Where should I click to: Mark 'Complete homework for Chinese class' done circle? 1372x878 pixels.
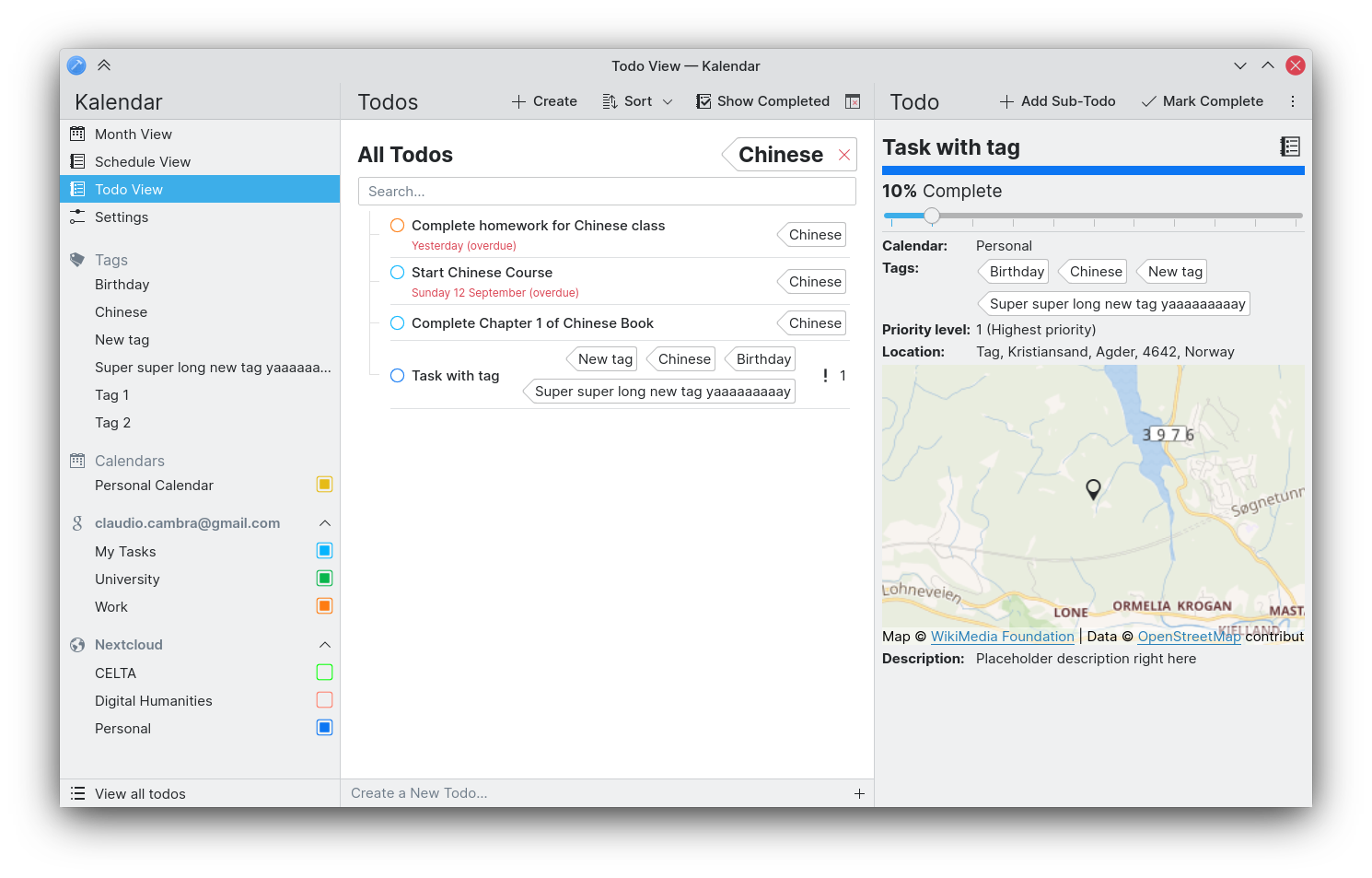click(x=398, y=225)
